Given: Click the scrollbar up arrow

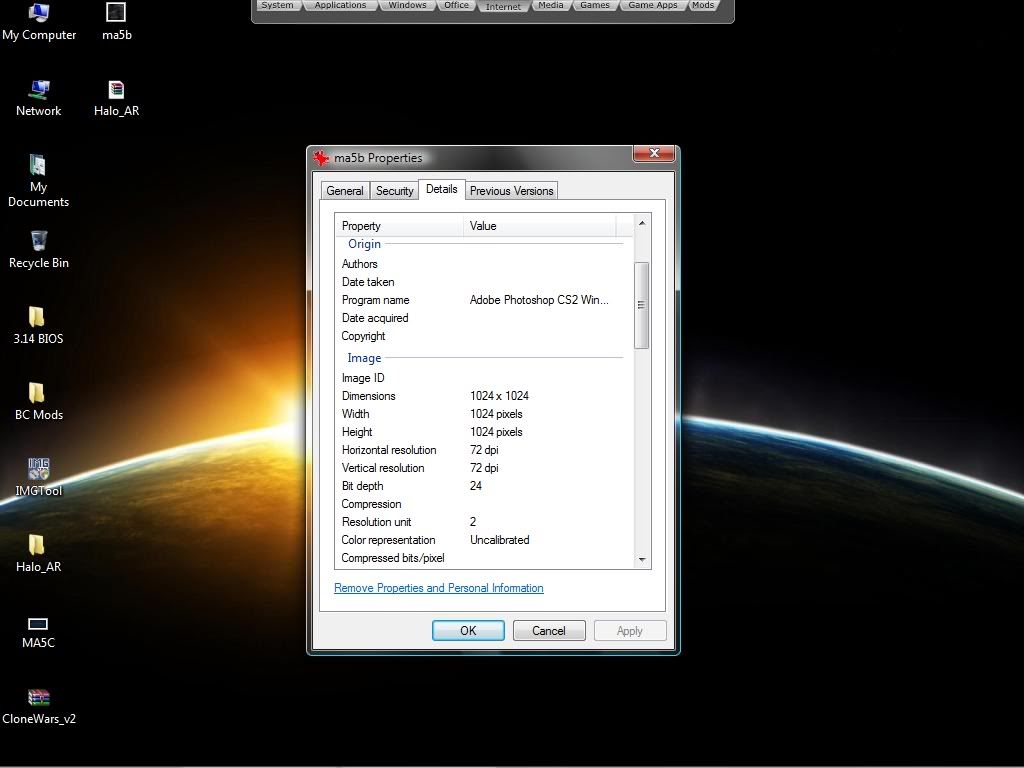Looking at the screenshot, I should (642, 223).
